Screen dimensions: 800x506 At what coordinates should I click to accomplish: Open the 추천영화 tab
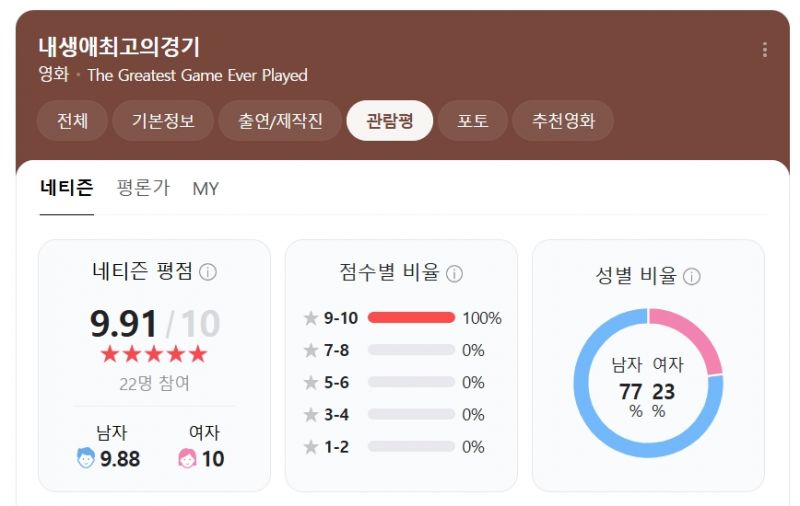pos(563,121)
